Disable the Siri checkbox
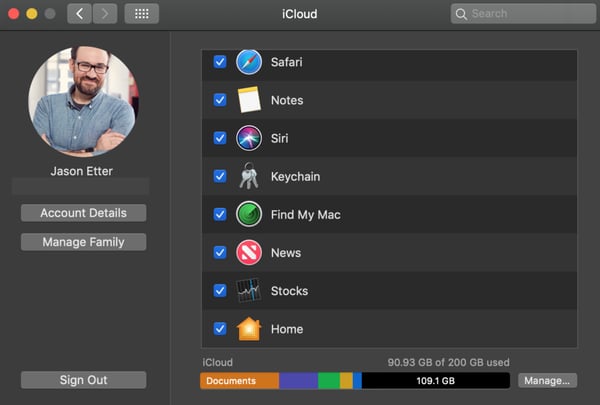Viewport: 600px width, 405px height. (x=220, y=138)
